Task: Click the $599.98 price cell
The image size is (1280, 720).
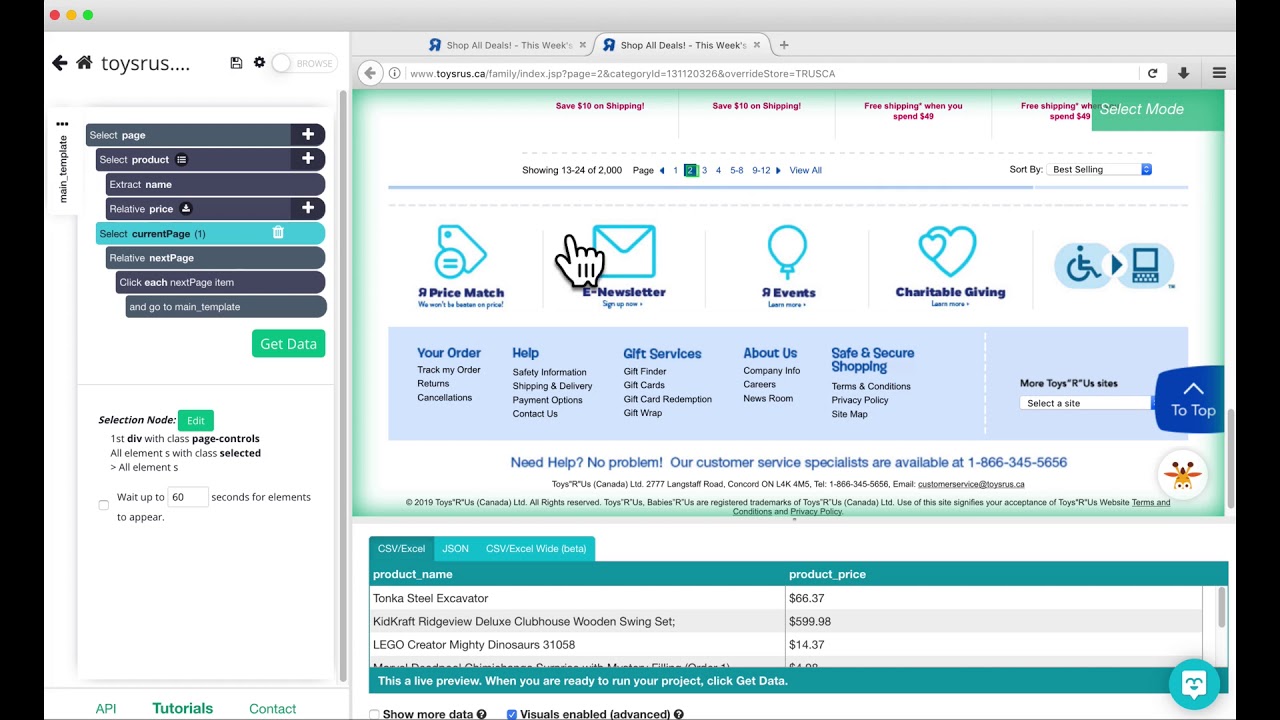Action: pyautogui.click(x=994, y=621)
